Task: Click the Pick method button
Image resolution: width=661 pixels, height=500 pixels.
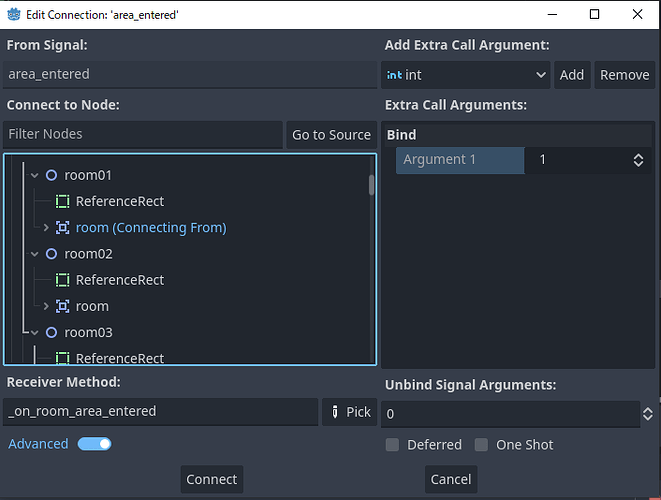Action: 349,412
